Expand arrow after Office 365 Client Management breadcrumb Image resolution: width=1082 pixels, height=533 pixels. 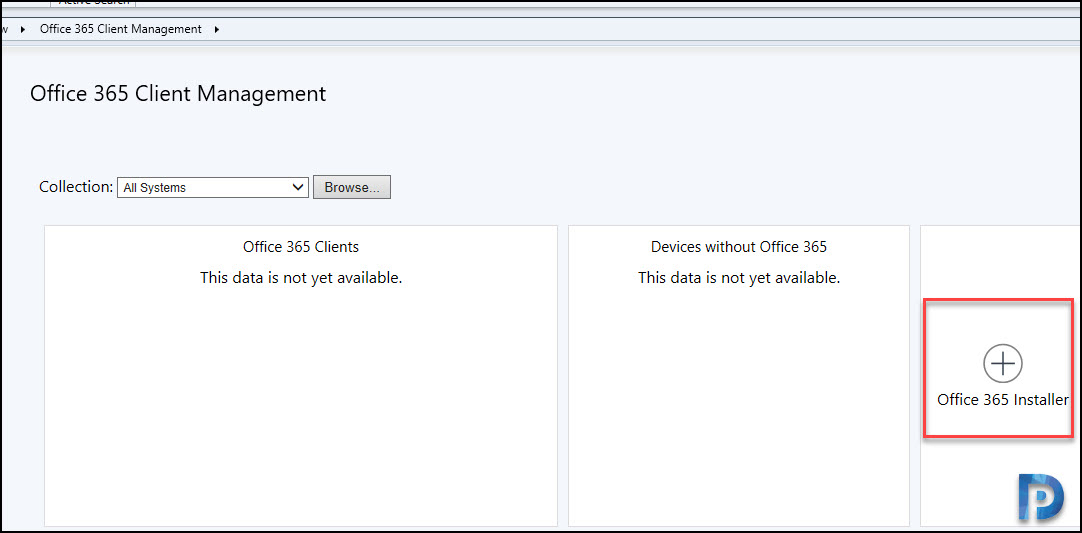(217, 30)
